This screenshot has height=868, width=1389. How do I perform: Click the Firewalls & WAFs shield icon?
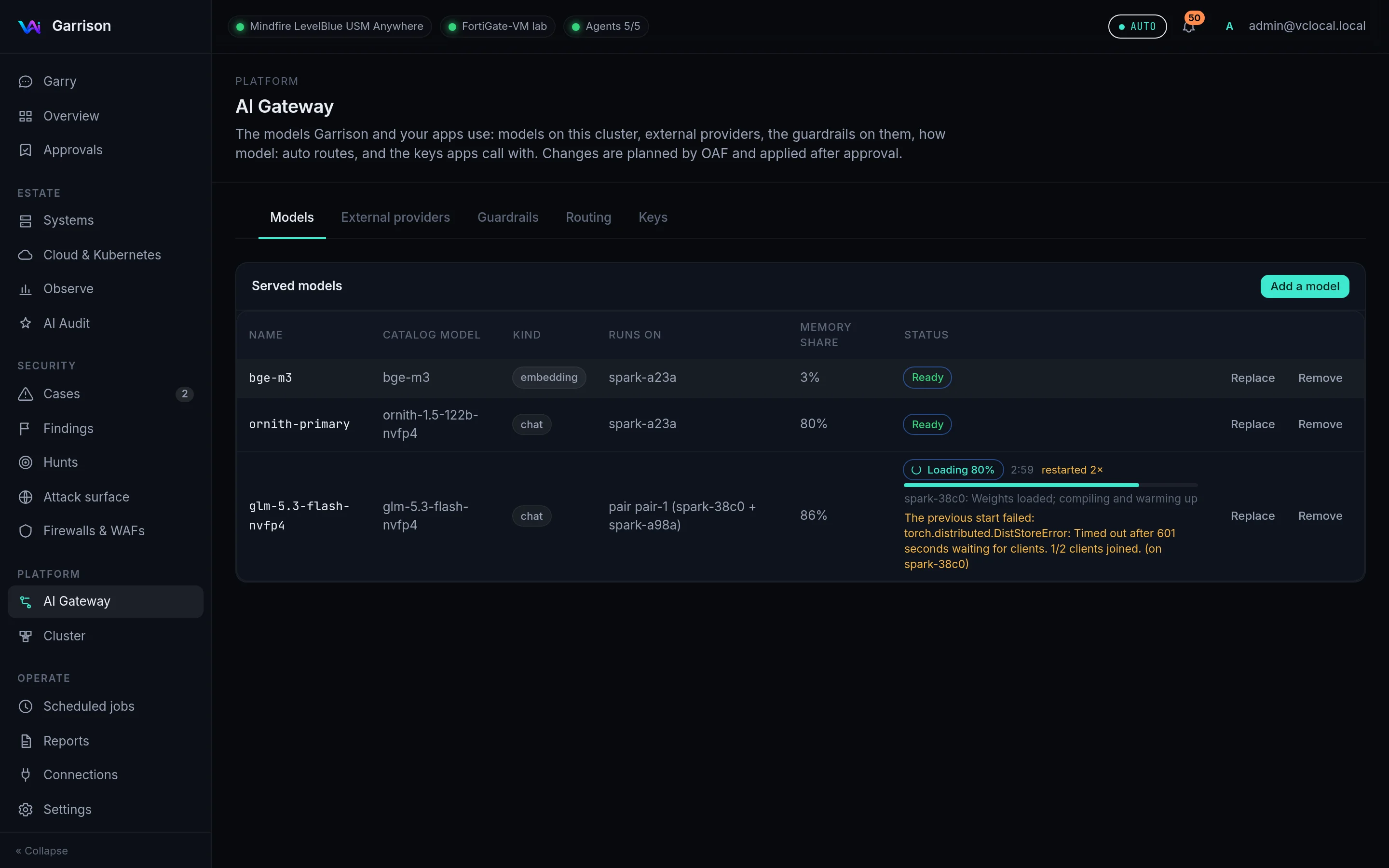pos(25,531)
